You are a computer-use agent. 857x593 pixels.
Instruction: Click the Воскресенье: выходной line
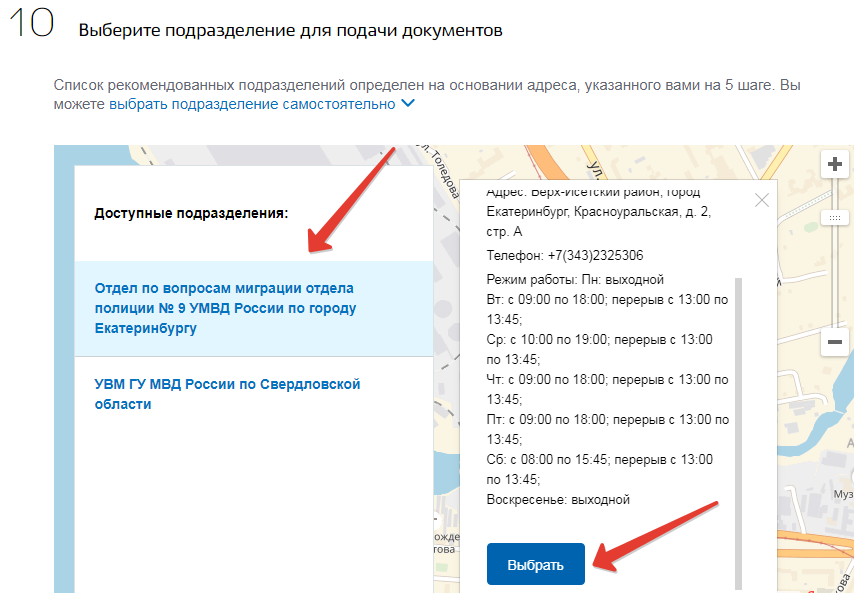pos(558,500)
